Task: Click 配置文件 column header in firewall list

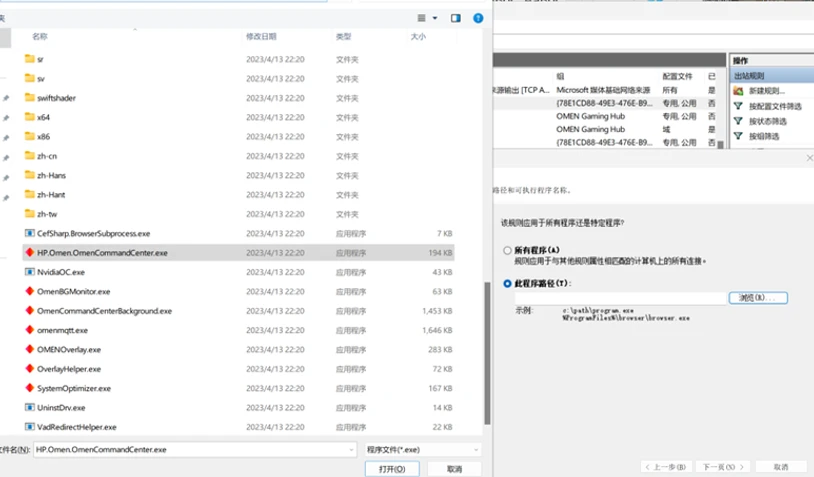Action: 677,76
